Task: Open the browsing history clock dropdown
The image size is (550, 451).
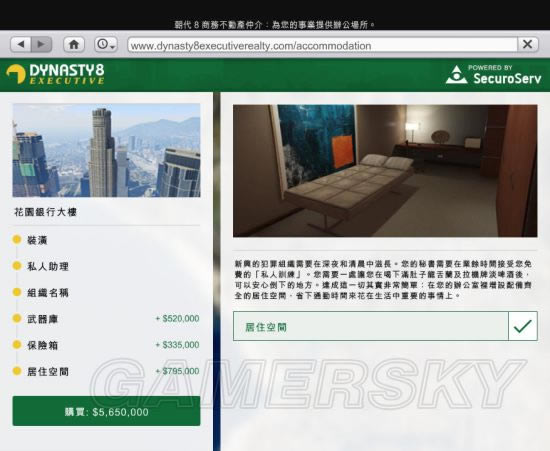Action: pos(106,45)
